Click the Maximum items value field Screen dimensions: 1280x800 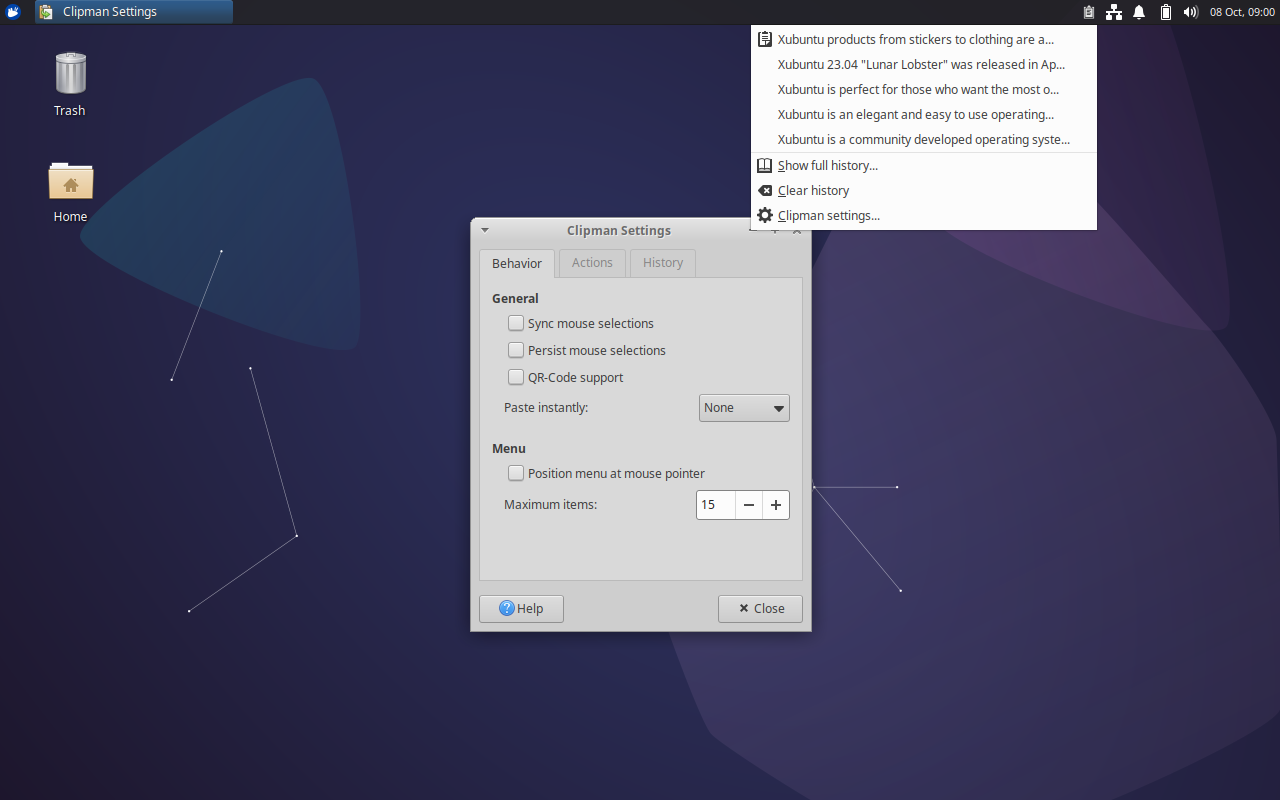[716, 505]
